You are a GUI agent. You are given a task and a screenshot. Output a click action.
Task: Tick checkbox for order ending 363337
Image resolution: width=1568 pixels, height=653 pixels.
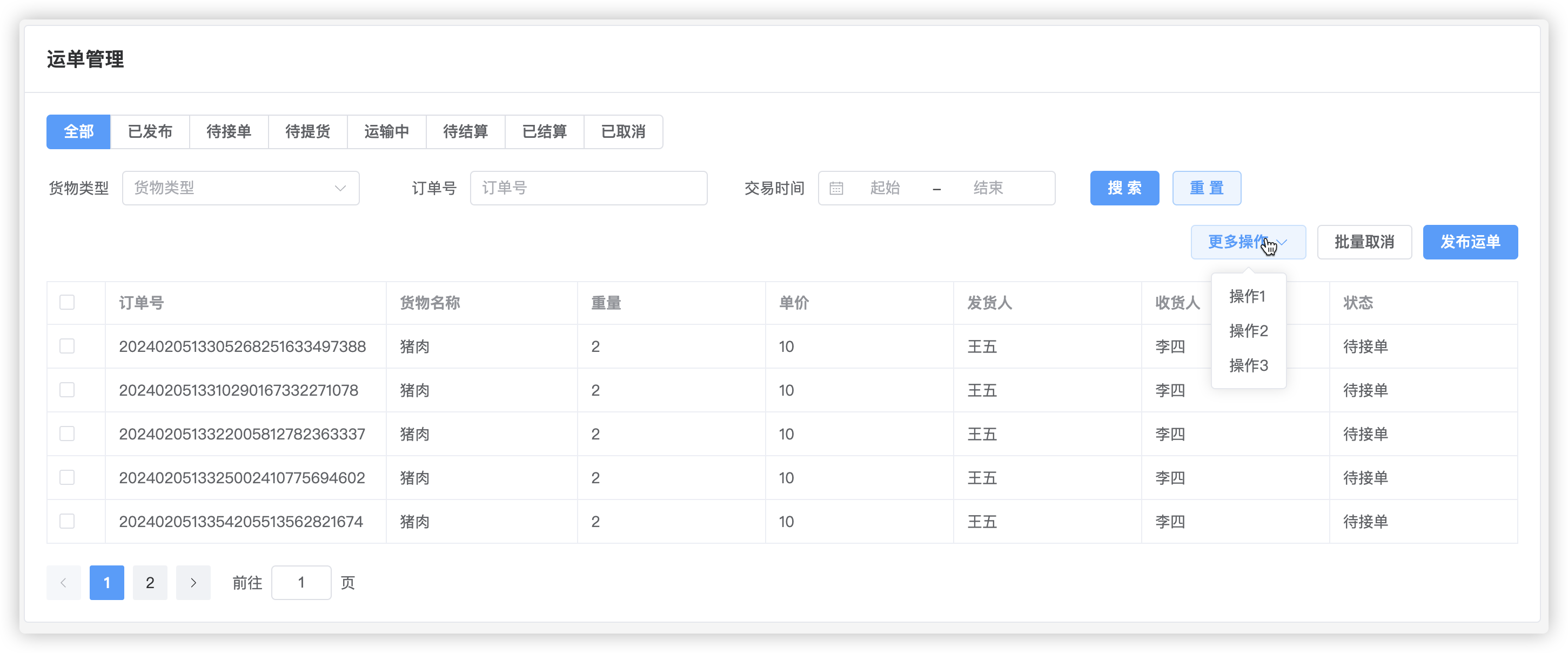pos(67,434)
